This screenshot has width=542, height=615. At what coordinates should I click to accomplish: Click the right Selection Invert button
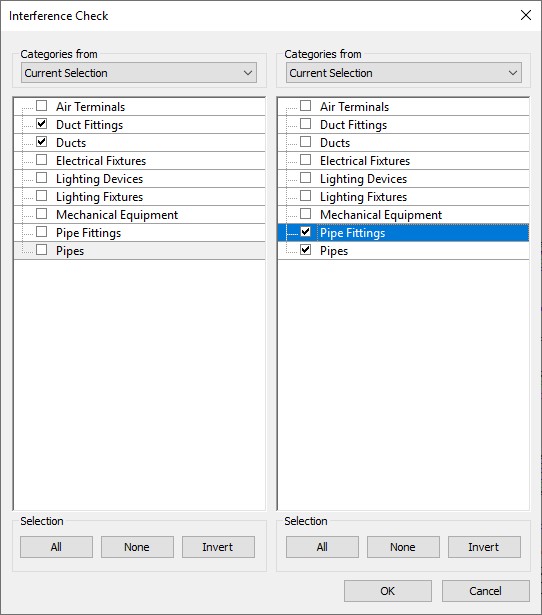tap(484, 547)
